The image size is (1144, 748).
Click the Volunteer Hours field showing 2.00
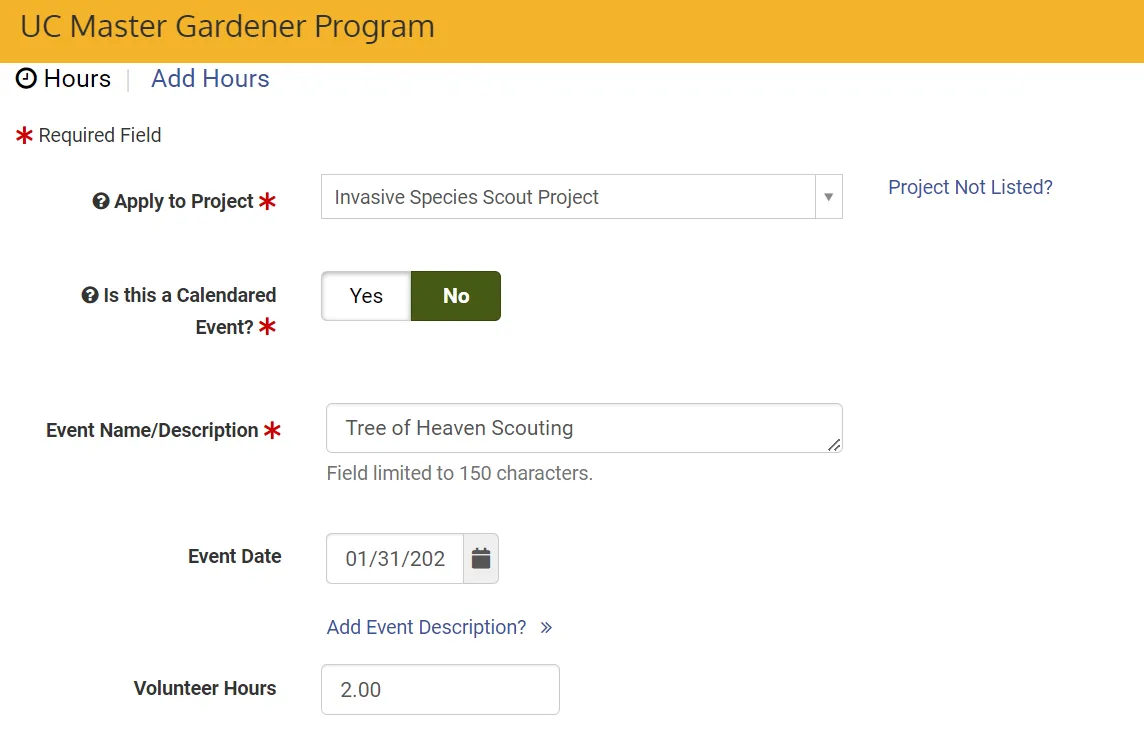click(x=440, y=688)
